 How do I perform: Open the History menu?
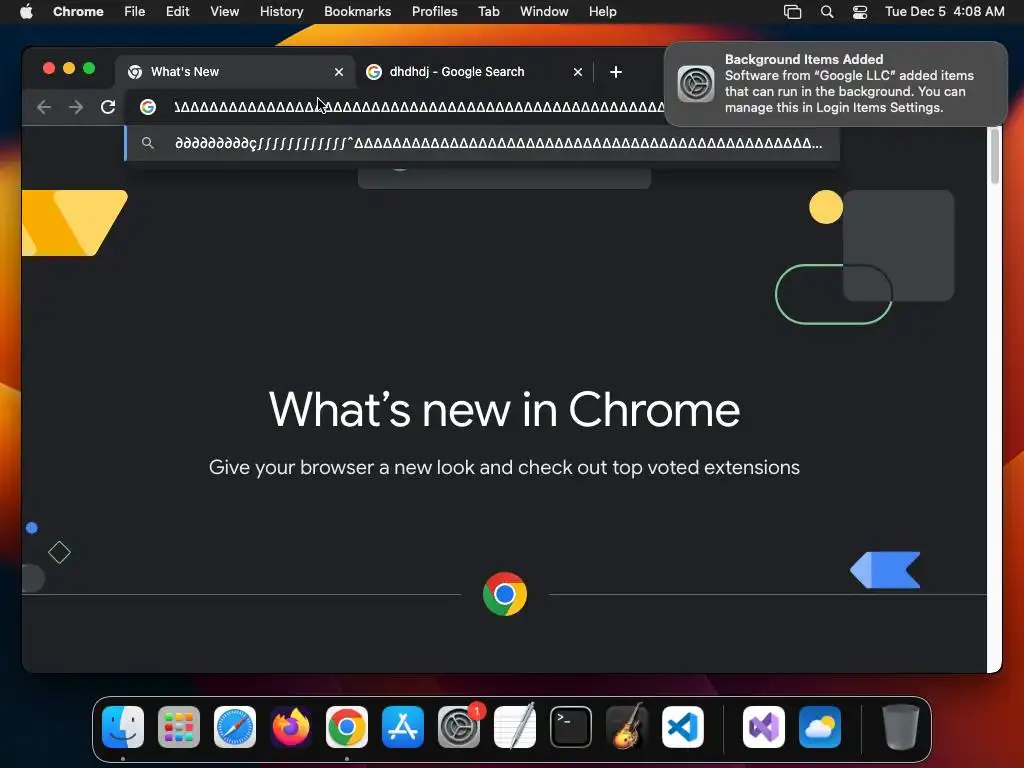pos(281,12)
